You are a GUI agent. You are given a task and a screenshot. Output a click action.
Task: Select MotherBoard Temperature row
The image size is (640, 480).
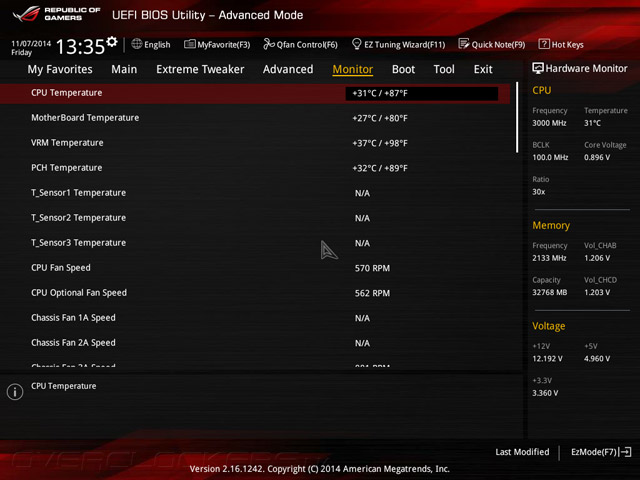[x=255, y=118]
